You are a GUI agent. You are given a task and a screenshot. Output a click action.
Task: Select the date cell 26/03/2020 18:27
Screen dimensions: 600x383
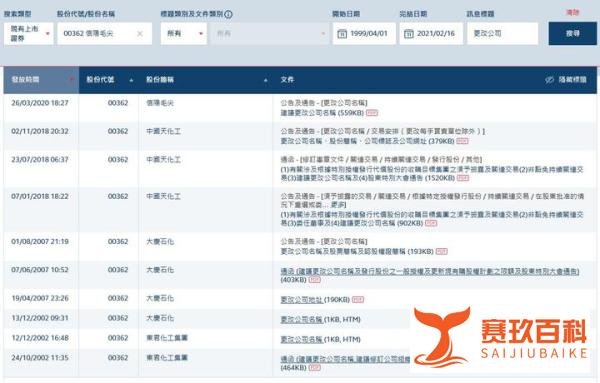(40, 103)
